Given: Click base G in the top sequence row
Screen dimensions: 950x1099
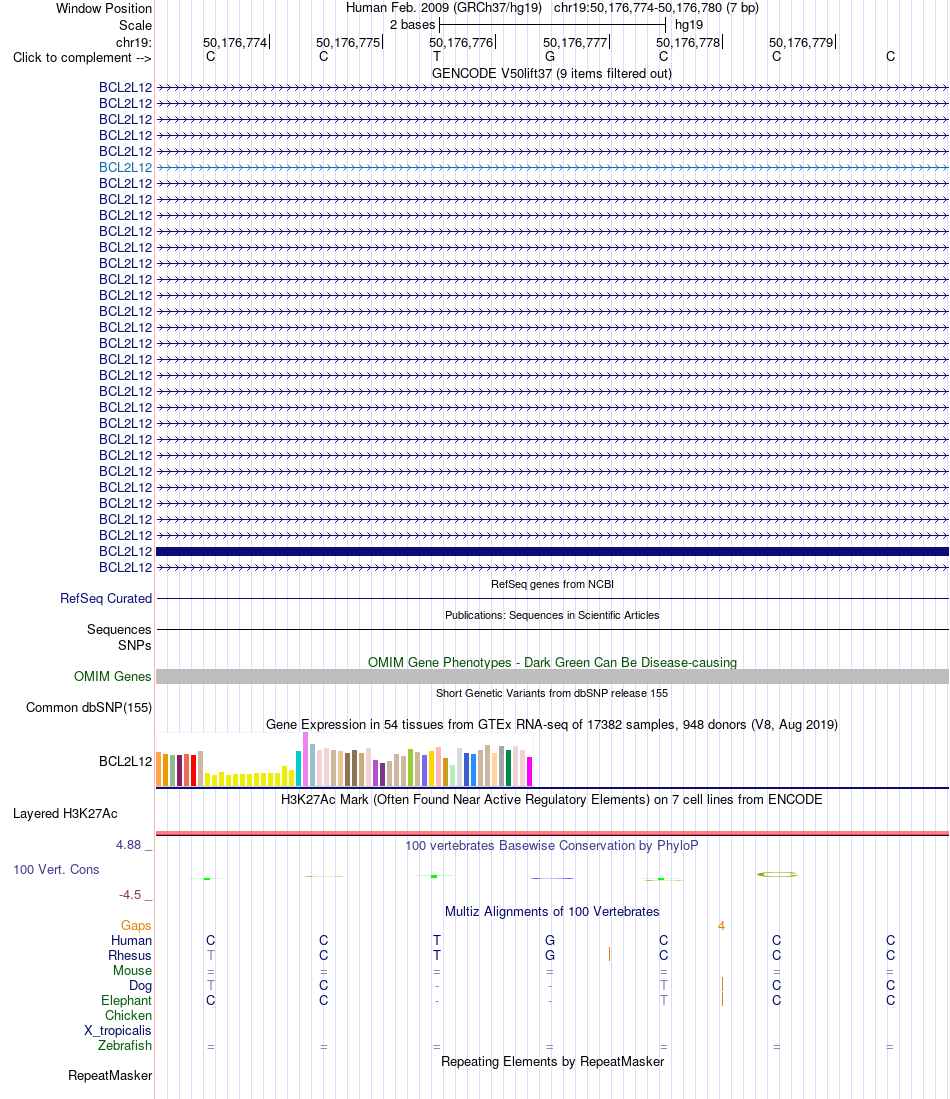Looking at the screenshot, I should (x=550, y=57).
